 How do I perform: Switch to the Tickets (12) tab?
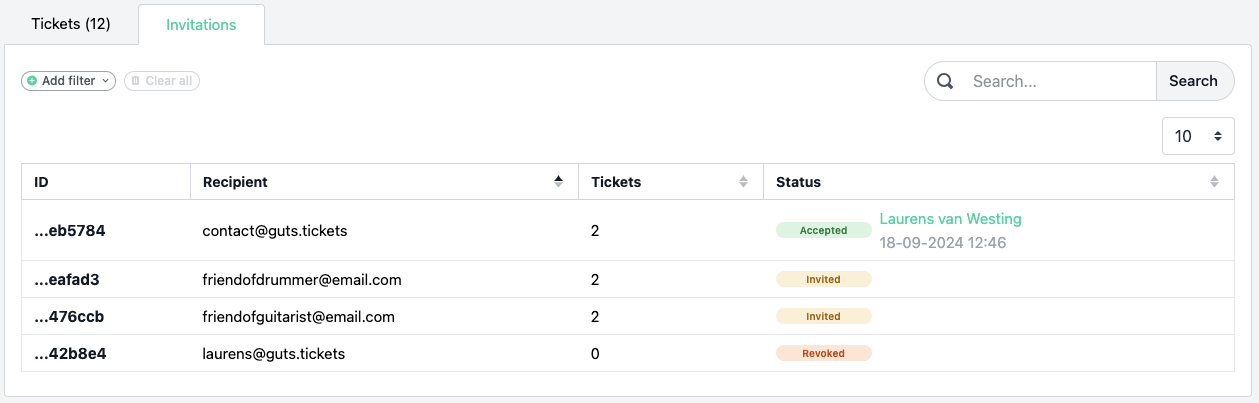coord(71,24)
